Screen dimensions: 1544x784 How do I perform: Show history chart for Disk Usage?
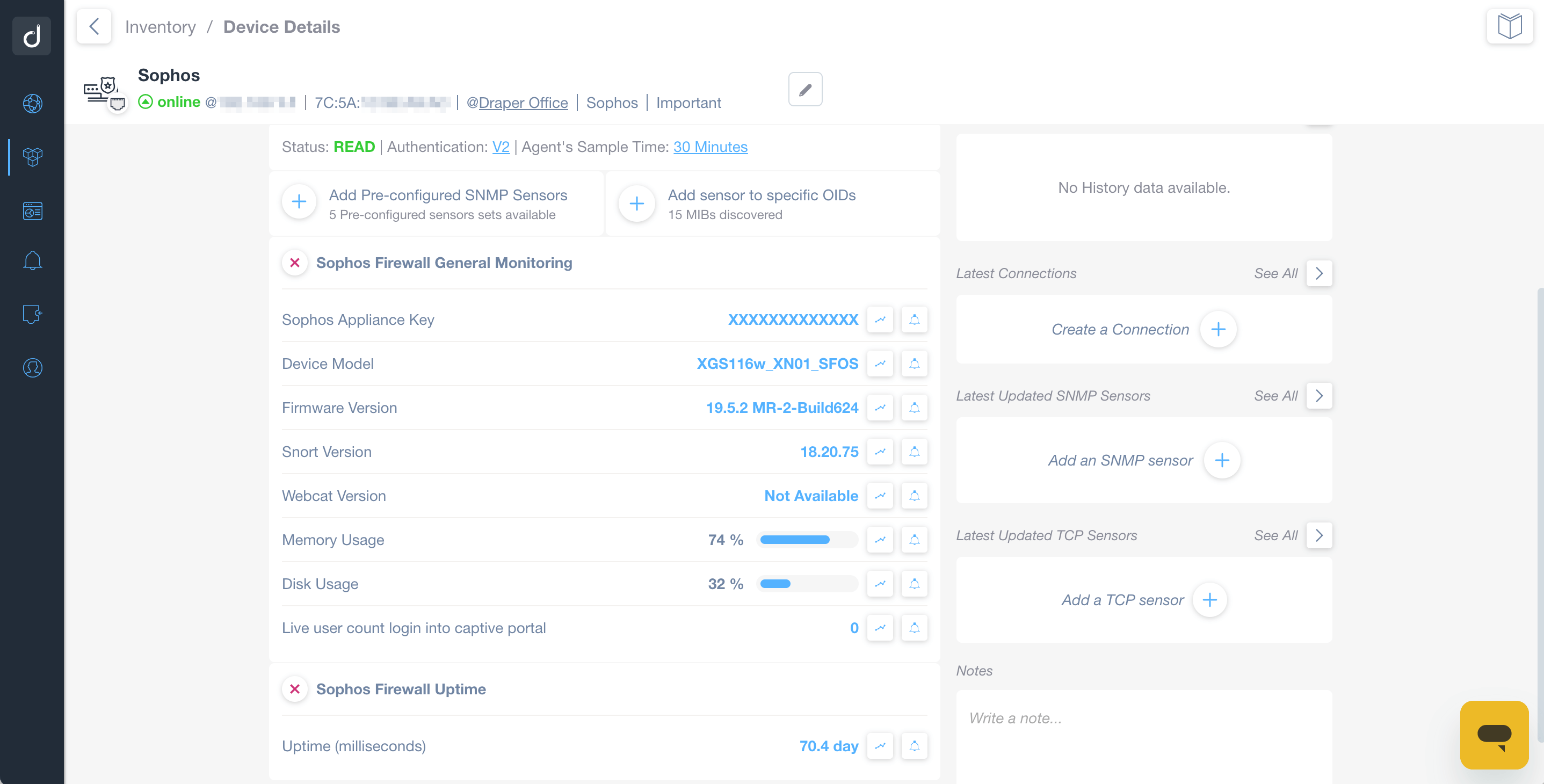pos(880,584)
